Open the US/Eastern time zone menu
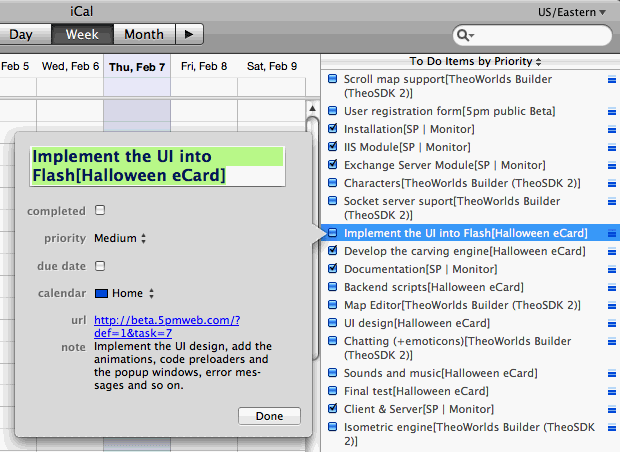Viewport: 620px width, 452px height. (x=573, y=12)
